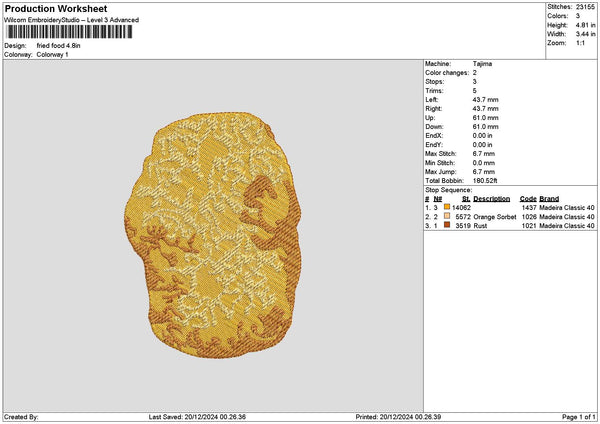Screen dimensions: 600x424
Task: Select 'Wilcom EmbroideryStudio – Level 3 Advanced' text
Action: click(x=72, y=20)
